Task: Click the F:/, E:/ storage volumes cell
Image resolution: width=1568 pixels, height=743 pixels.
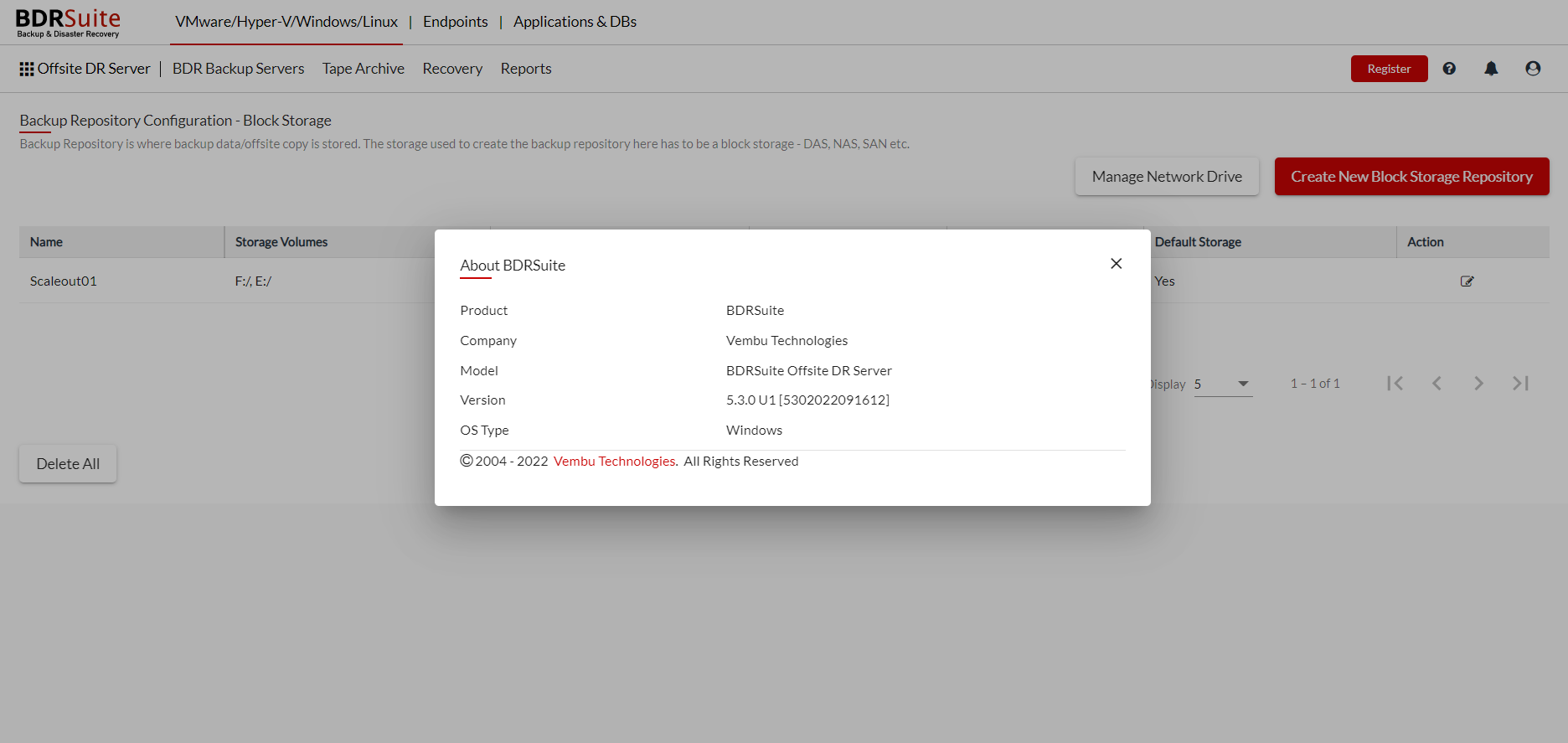Action: (x=253, y=281)
